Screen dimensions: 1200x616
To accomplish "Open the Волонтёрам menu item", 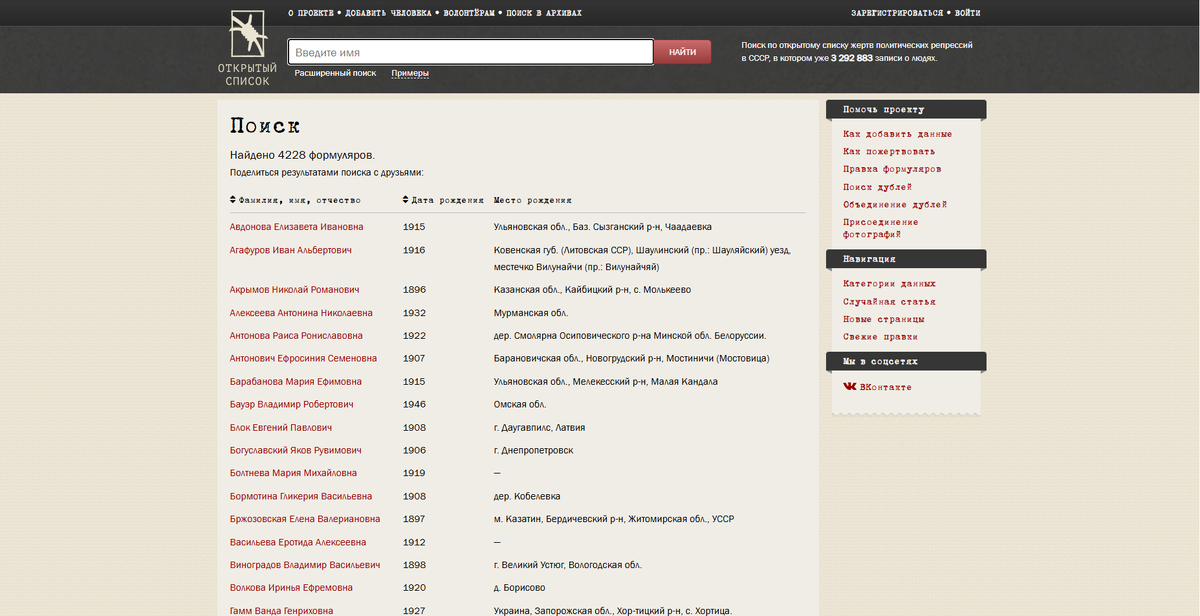I will pos(469,13).
